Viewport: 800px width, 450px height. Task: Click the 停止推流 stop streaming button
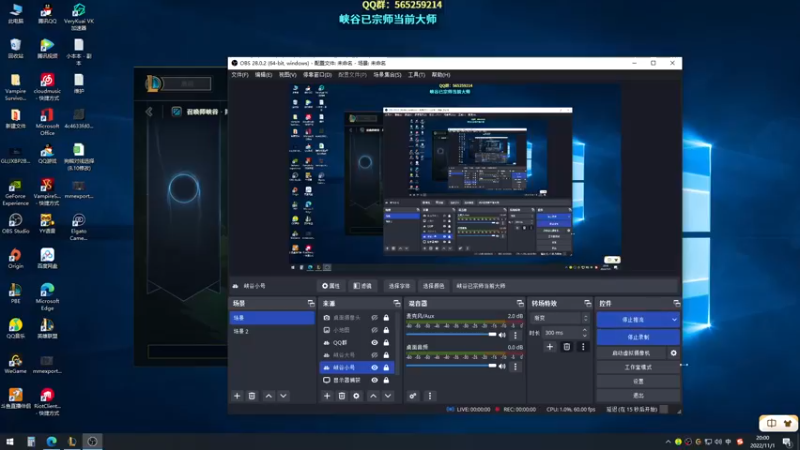click(633, 320)
